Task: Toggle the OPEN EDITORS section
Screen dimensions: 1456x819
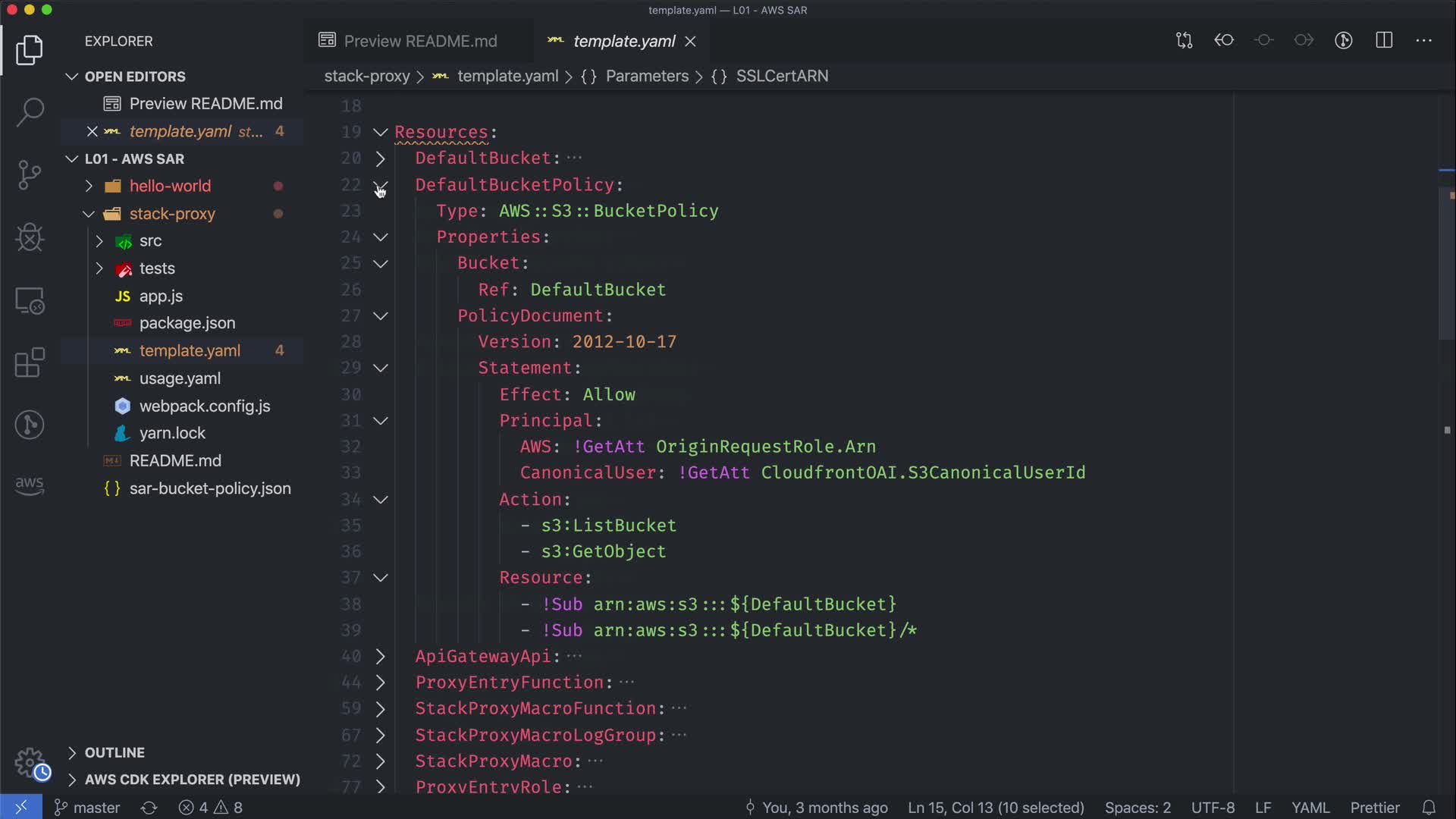Action: pos(134,77)
